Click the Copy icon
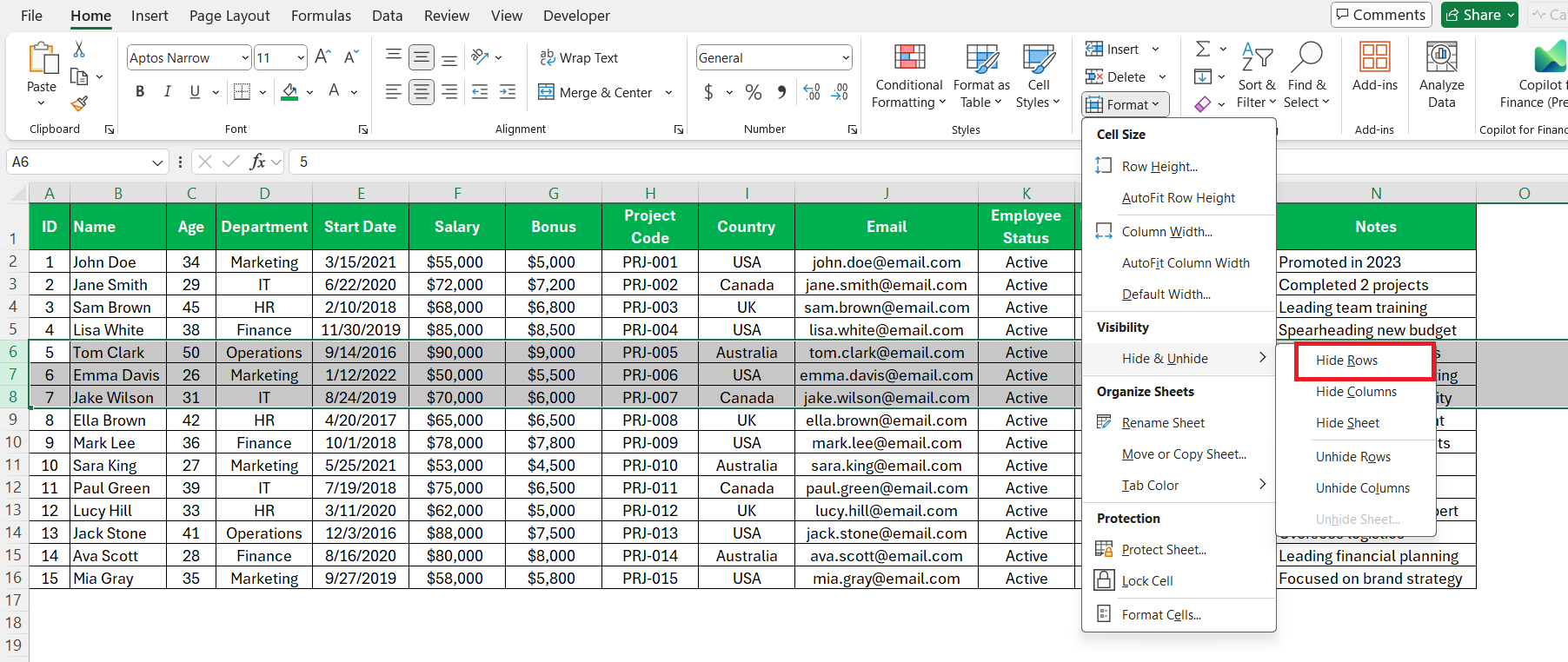Viewport: 1568px width, 662px height. (x=79, y=76)
